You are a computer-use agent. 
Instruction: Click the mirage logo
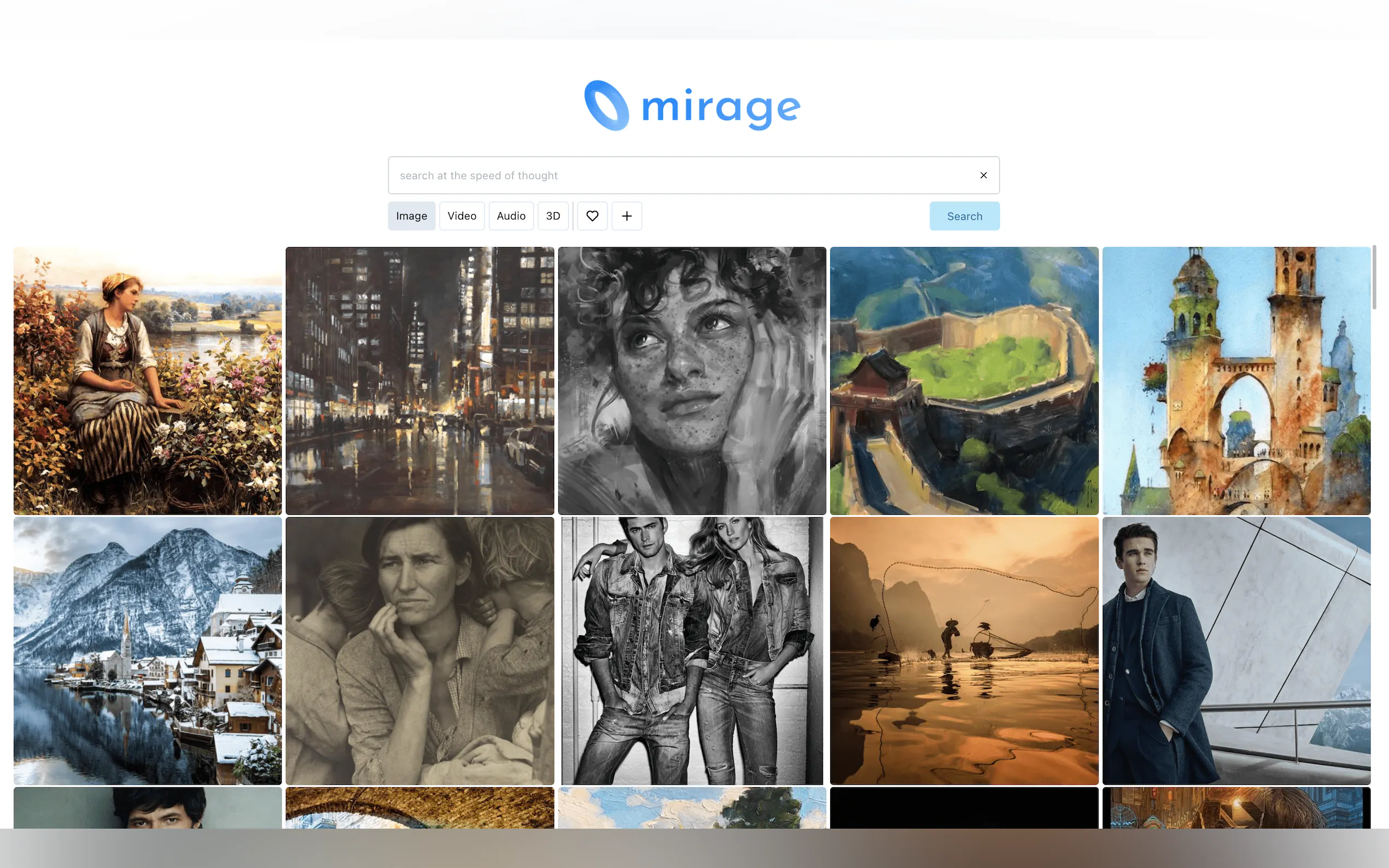[692, 105]
